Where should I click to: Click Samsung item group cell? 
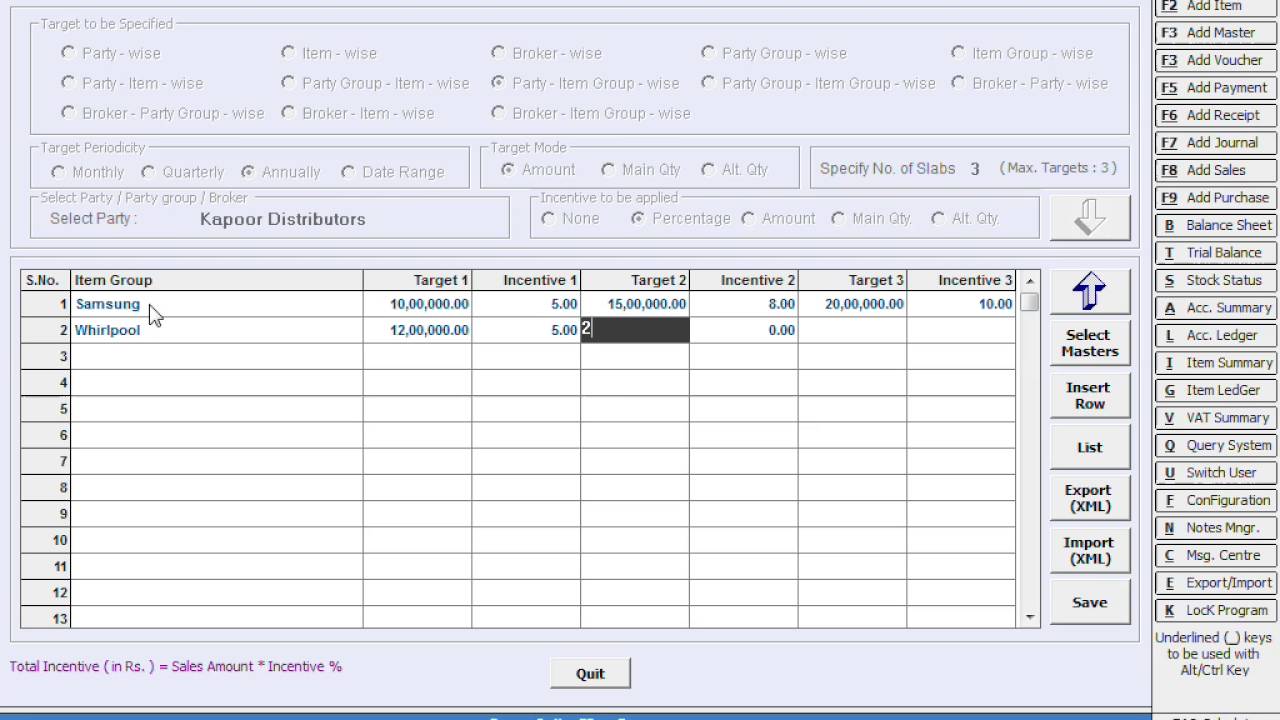click(217, 304)
